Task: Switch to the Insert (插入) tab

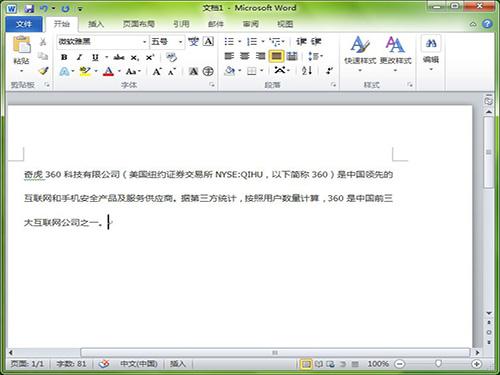Action: 96,24
